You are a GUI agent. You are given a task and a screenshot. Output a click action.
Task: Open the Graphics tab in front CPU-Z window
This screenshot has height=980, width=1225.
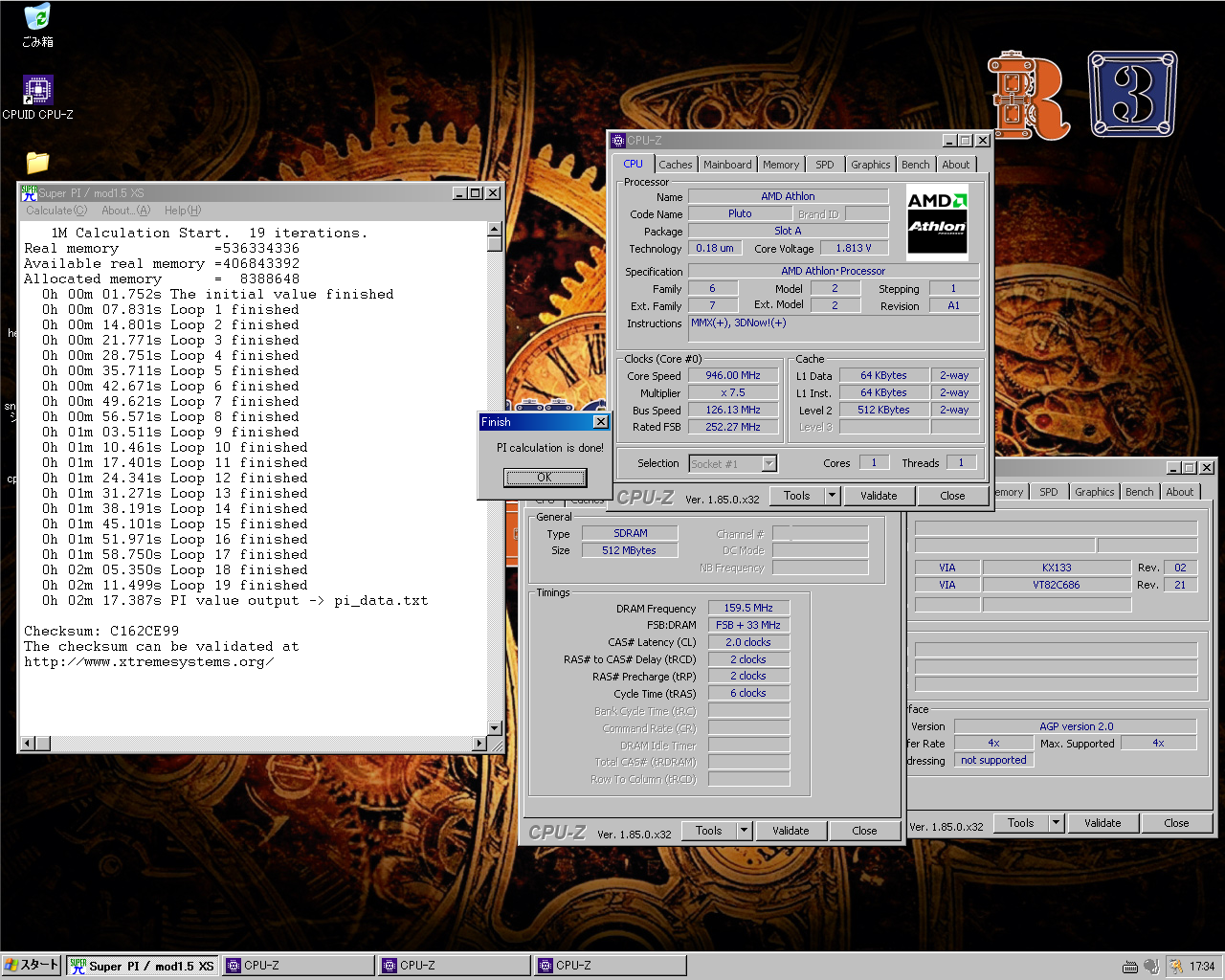tap(870, 165)
